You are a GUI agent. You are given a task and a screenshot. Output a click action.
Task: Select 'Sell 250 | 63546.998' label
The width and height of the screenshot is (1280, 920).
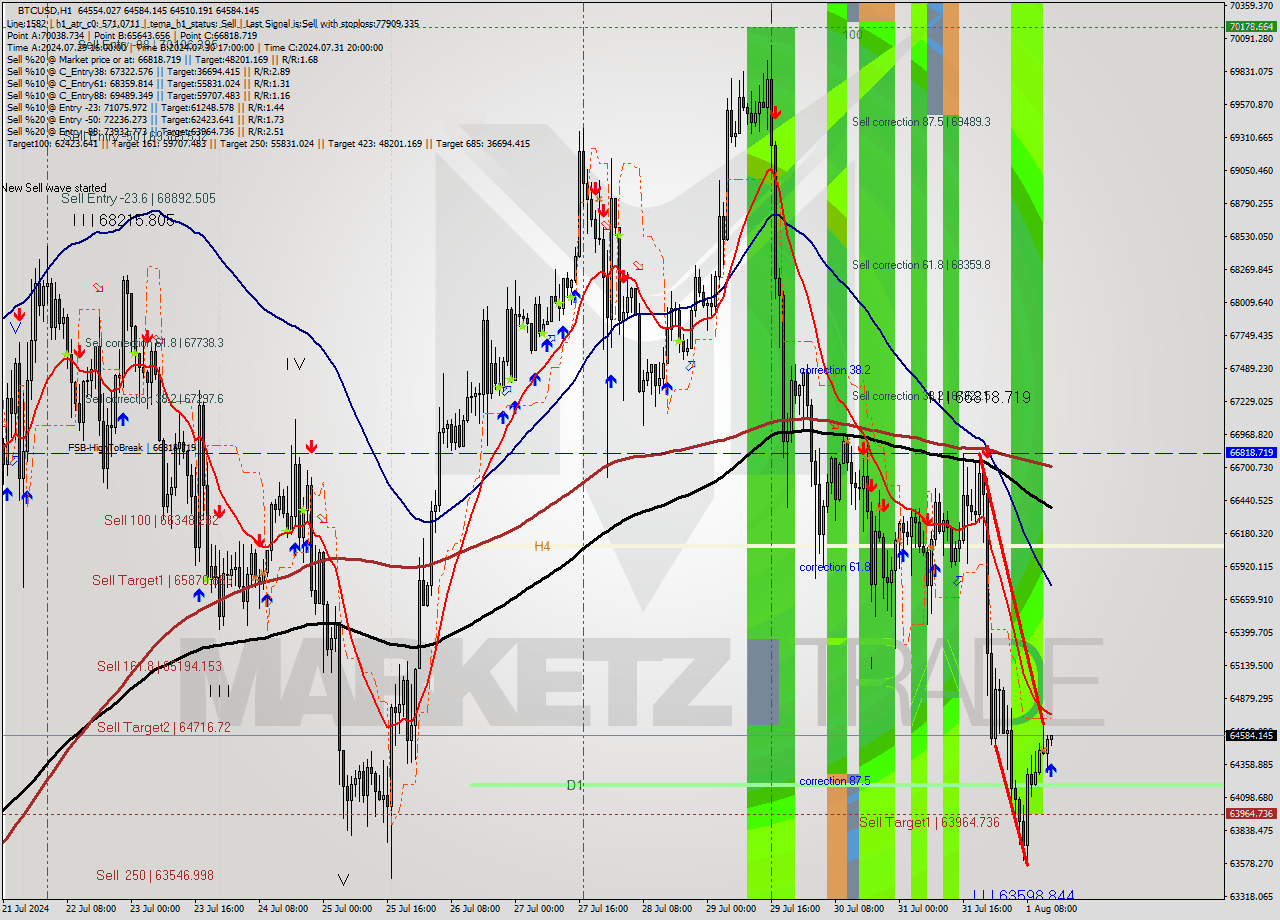155,875
